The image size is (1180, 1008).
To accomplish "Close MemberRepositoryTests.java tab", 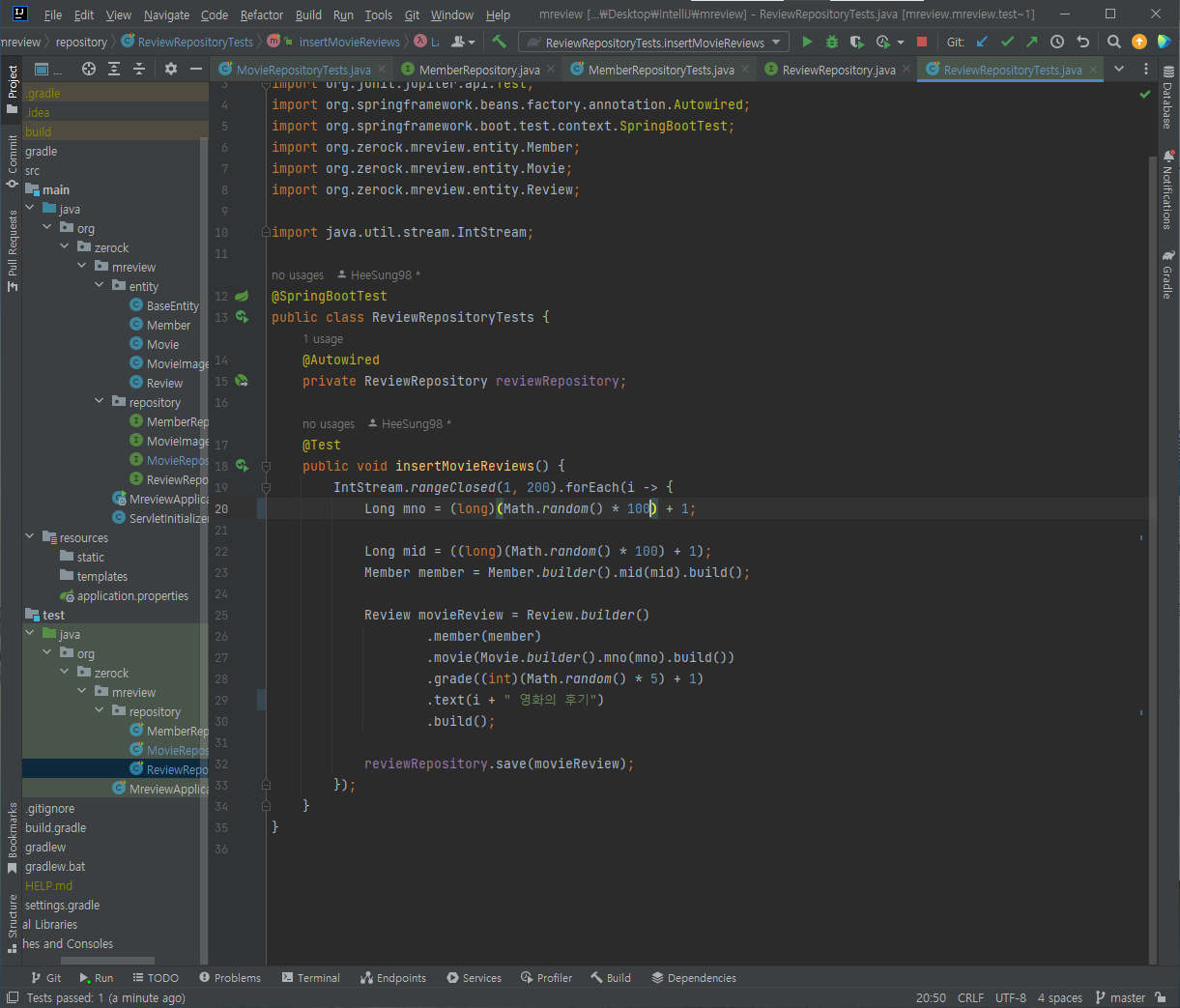I will point(745,70).
